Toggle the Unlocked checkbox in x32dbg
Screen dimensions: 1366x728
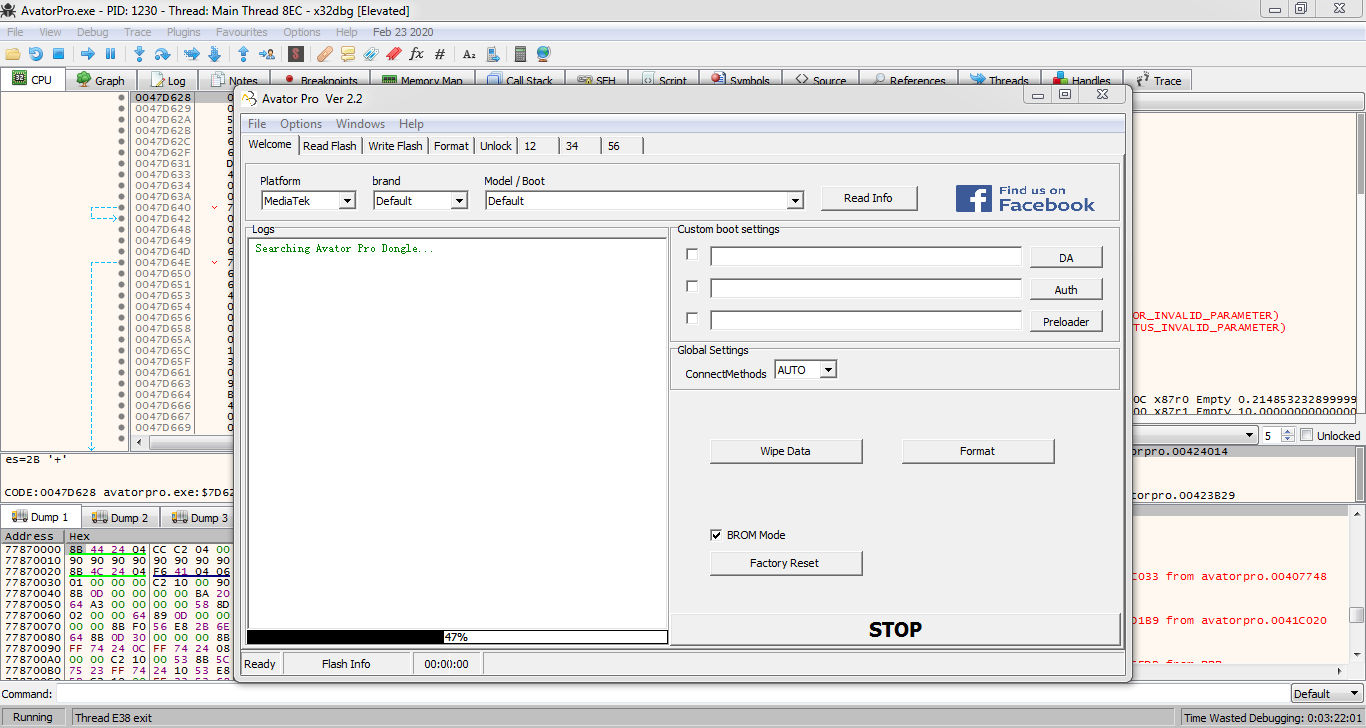(x=1306, y=435)
